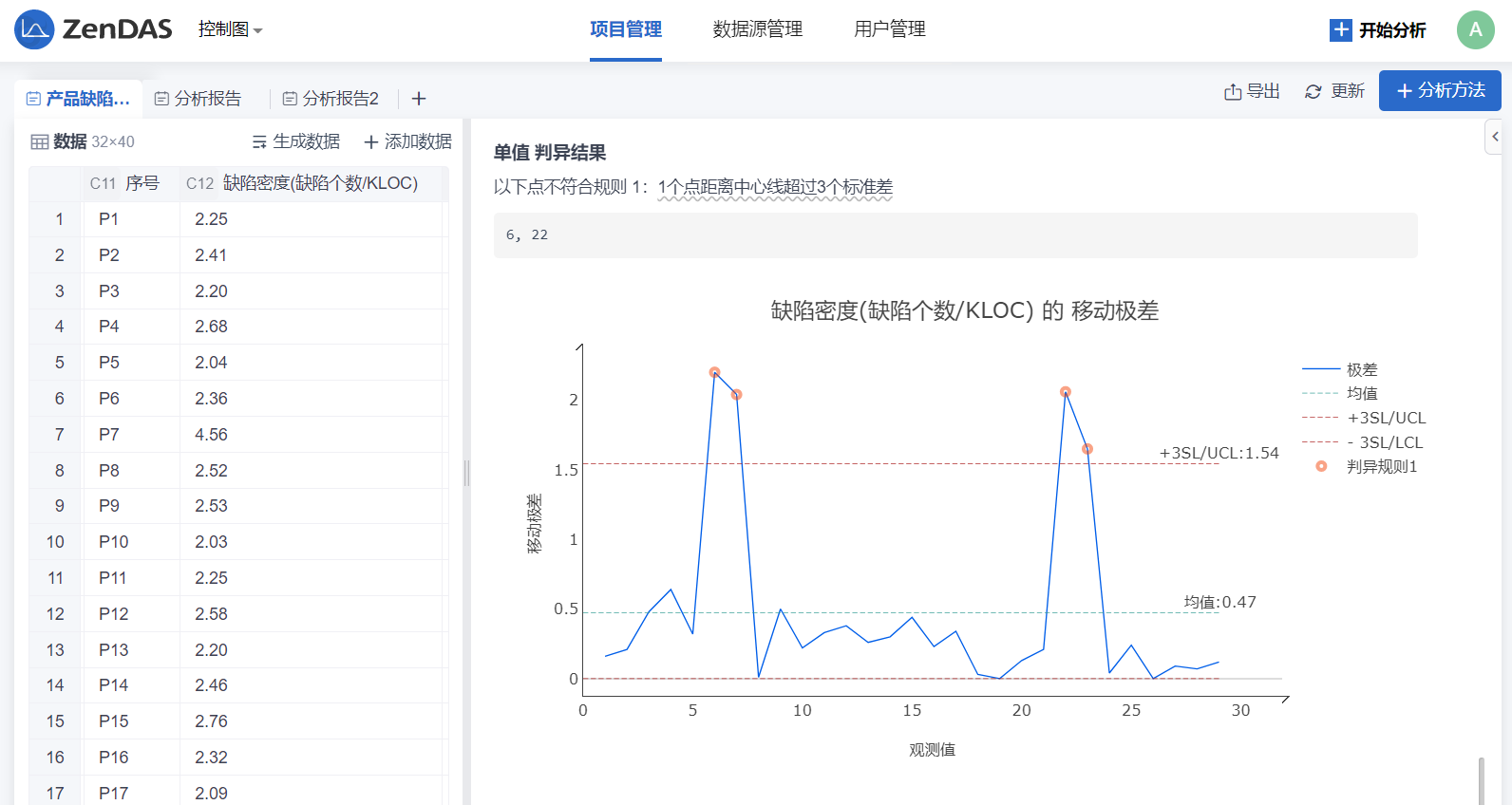Collapse the right side panel chevron
The image size is (1512, 805).
[x=1495, y=137]
